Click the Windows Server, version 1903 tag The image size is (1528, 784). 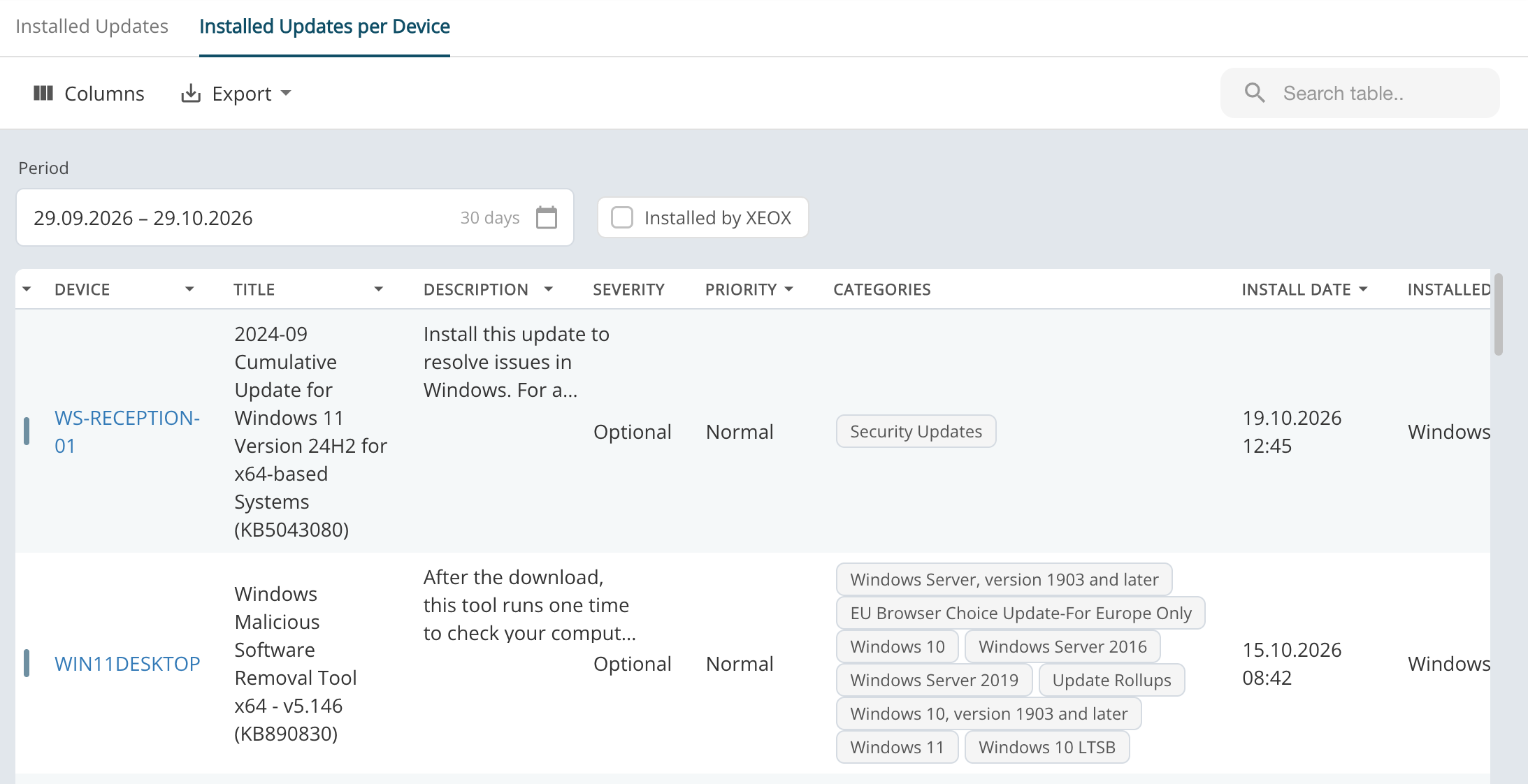(x=1004, y=579)
